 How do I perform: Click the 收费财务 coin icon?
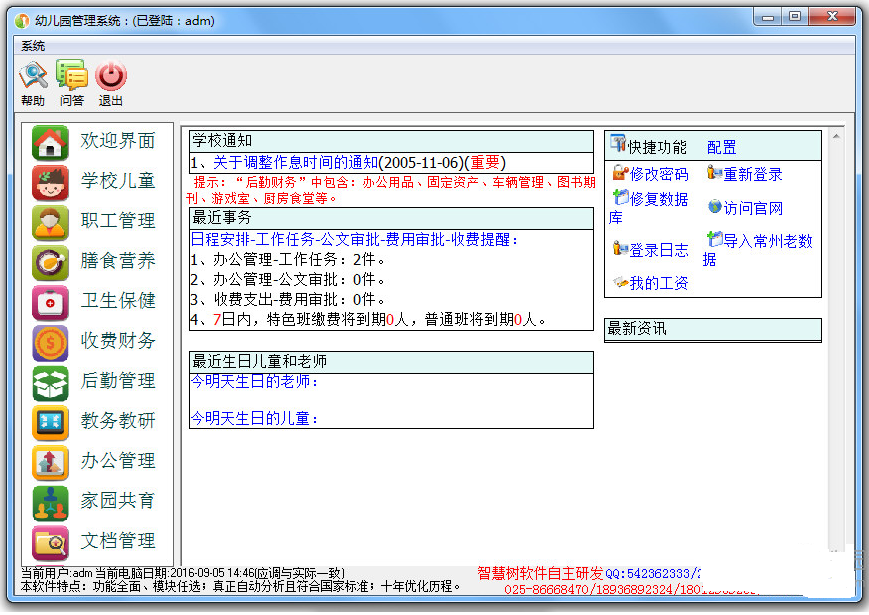[50, 342]
